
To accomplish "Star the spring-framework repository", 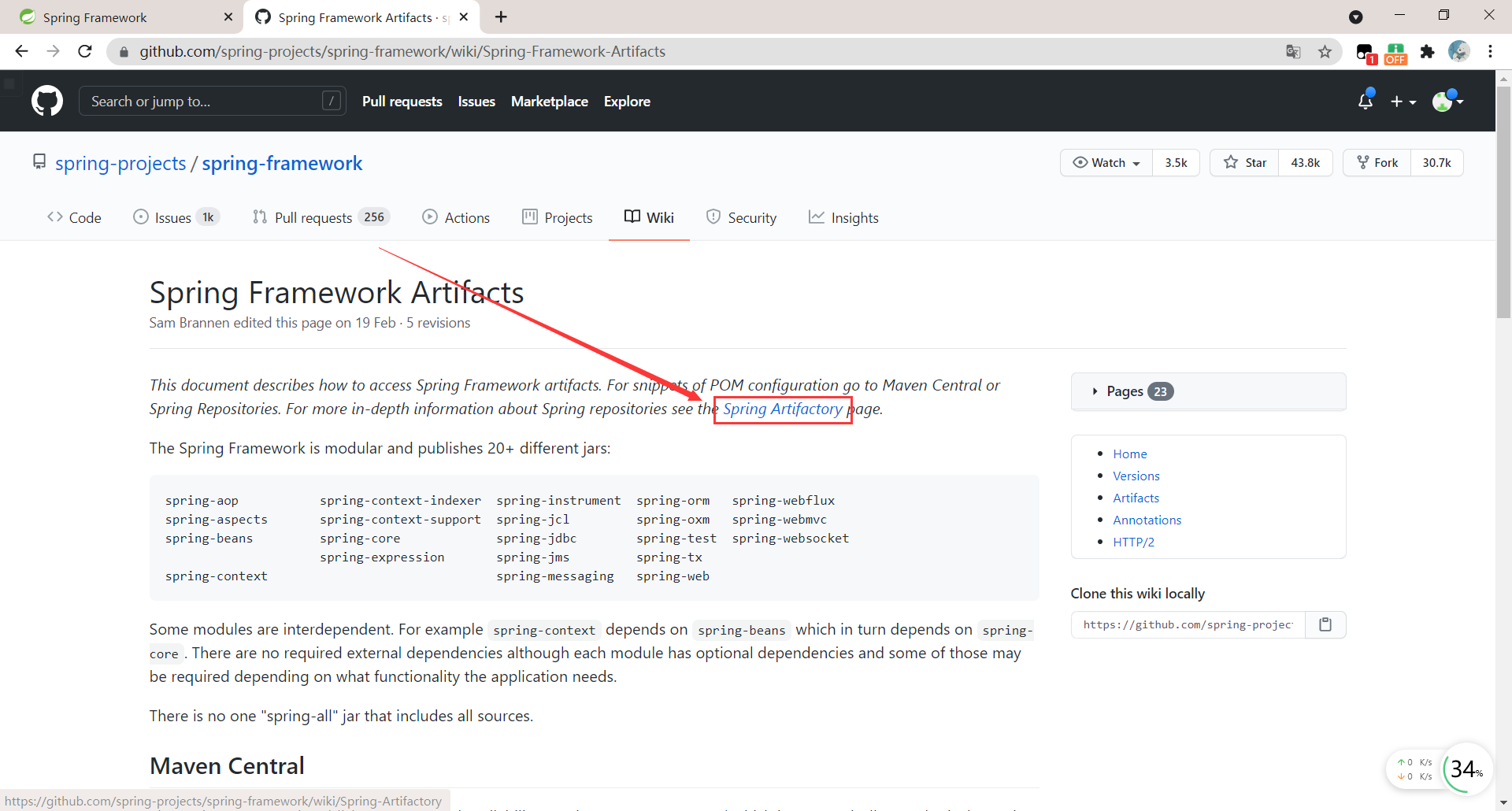I will coord(1245,163).
